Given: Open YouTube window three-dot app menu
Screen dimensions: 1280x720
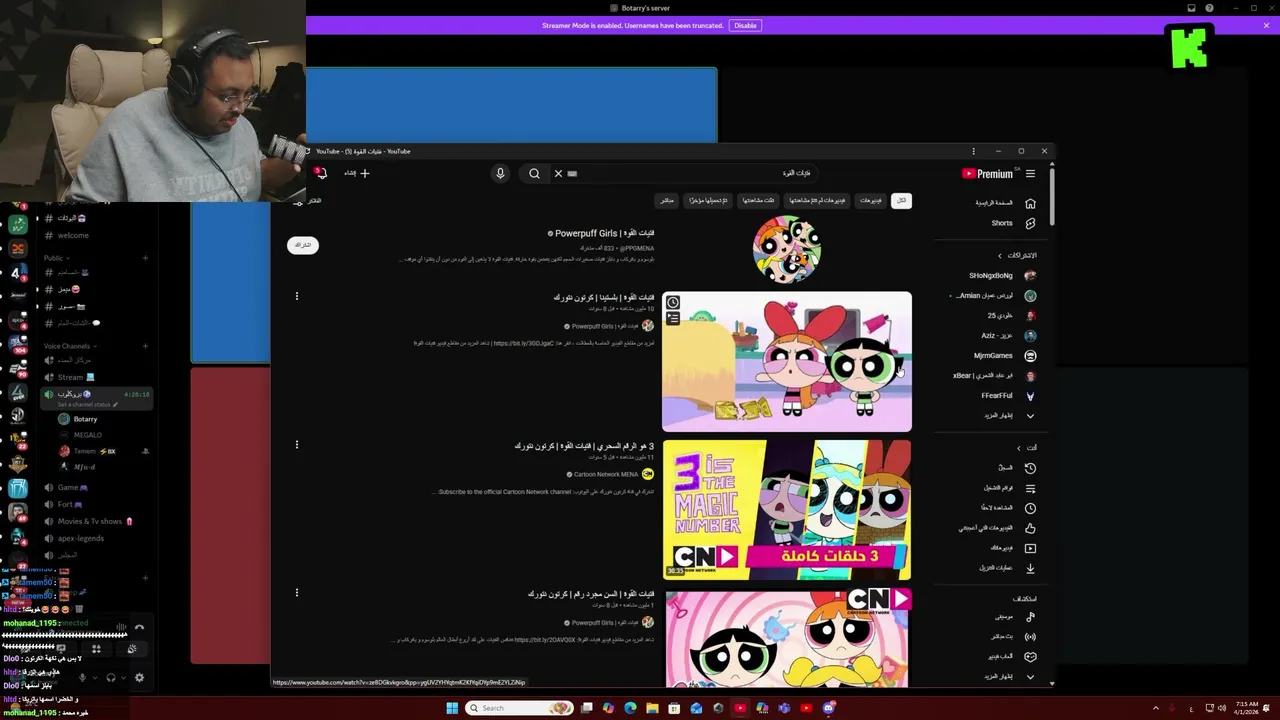Looking at the screenshot, I should (973, 151).
